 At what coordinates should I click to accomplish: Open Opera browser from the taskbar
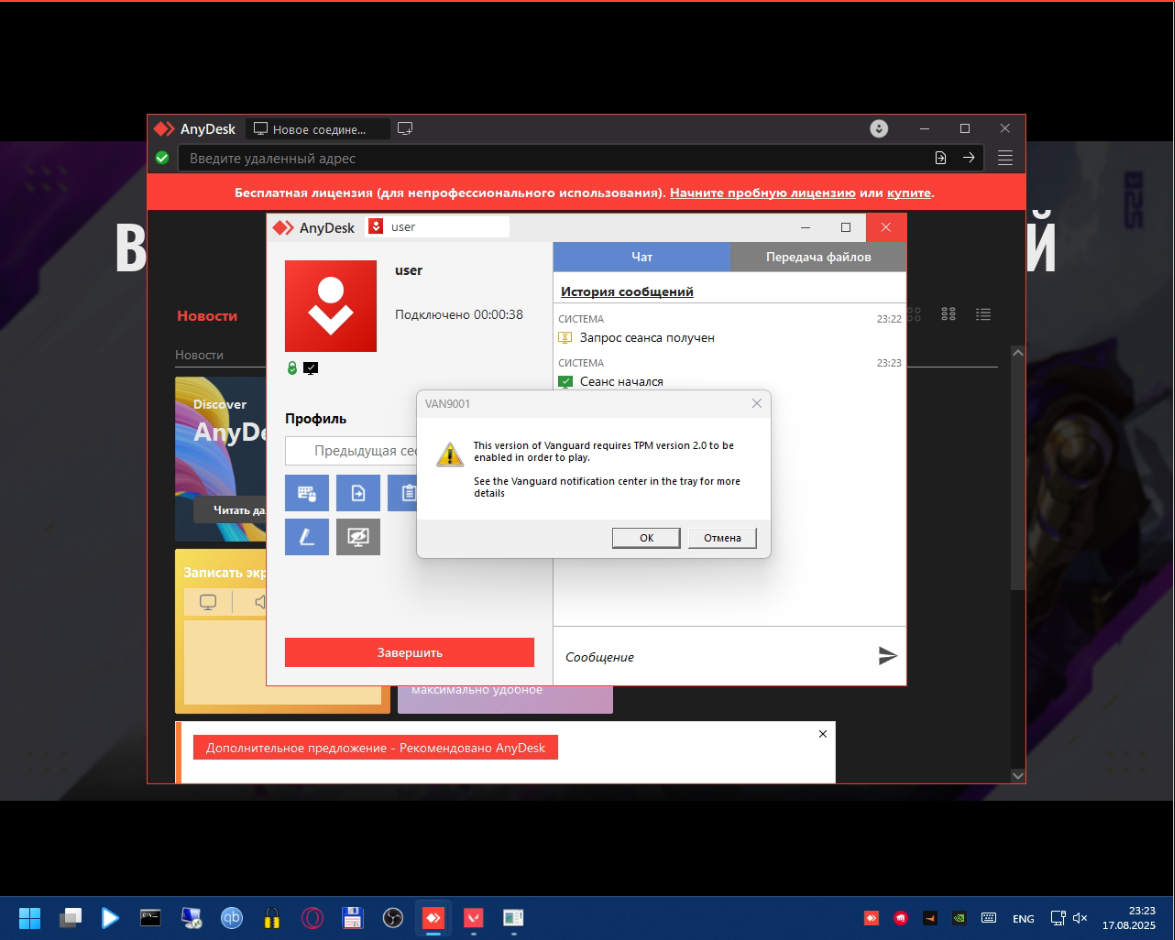(x=312, y=918)
